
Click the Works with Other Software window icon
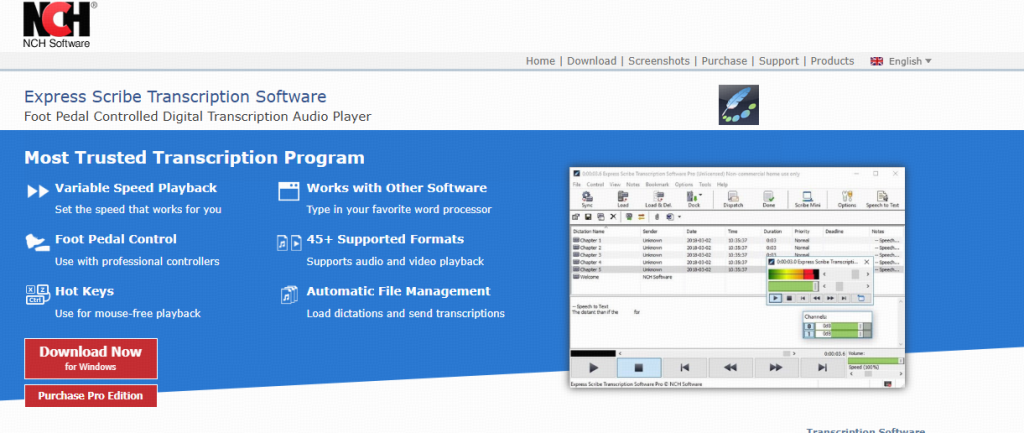(289, 191)
